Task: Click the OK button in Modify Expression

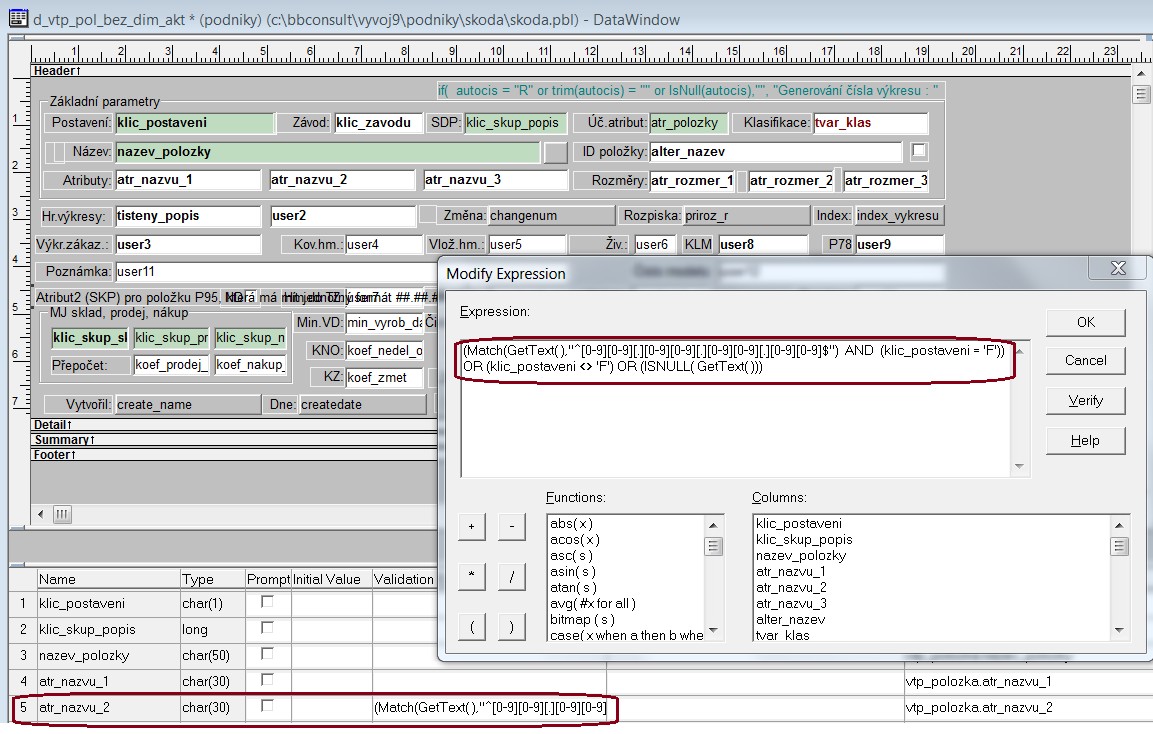Action: [1085, 322]
